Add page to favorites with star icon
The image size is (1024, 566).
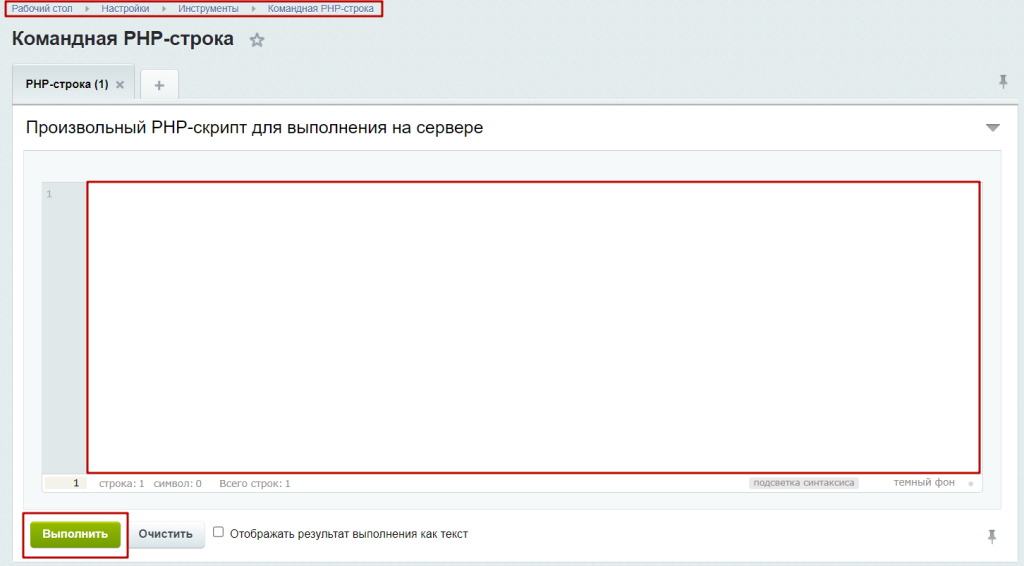(x=257, y=41)
